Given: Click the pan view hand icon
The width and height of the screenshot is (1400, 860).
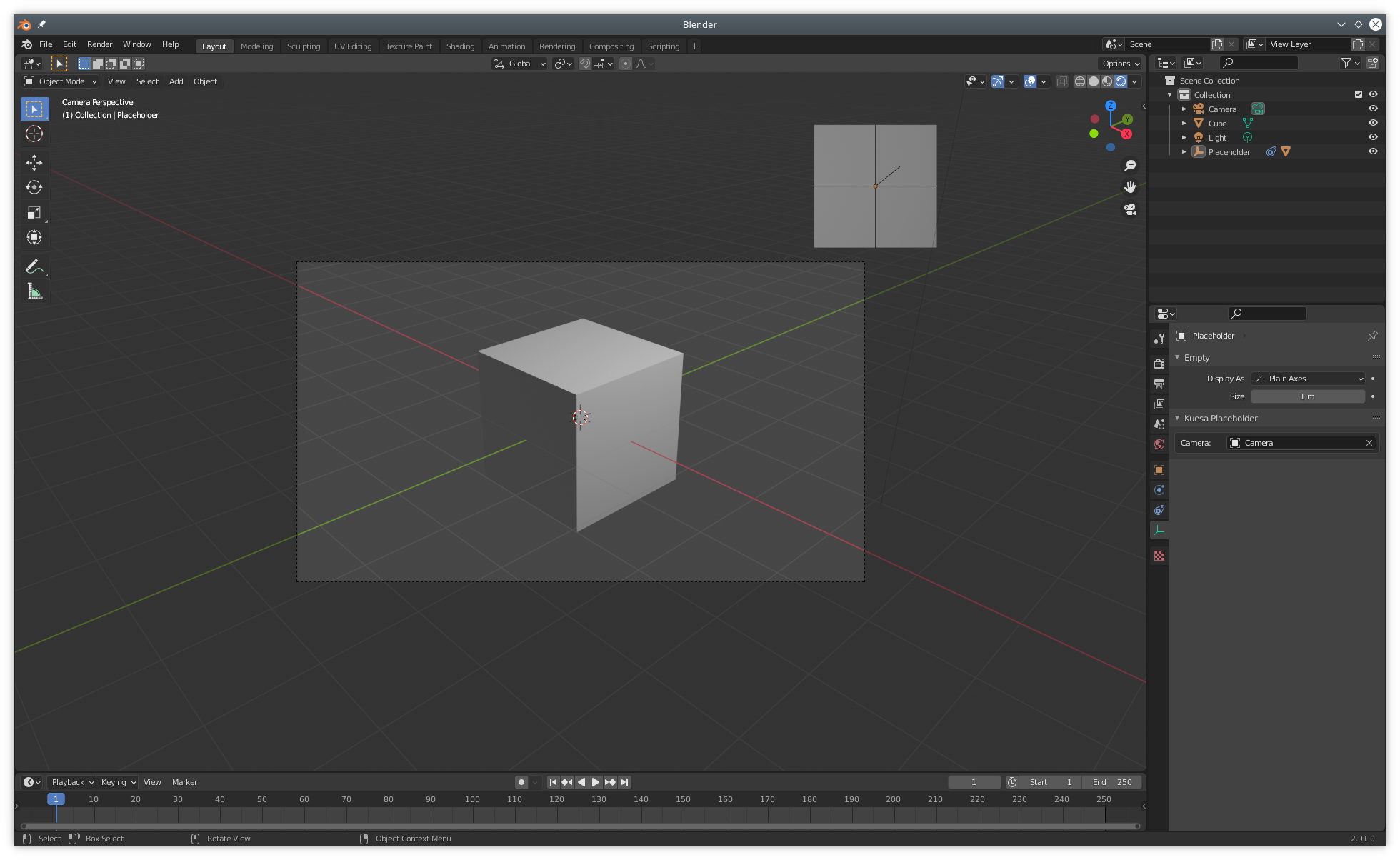Looking at the screenshot, I should [1130, 187].
